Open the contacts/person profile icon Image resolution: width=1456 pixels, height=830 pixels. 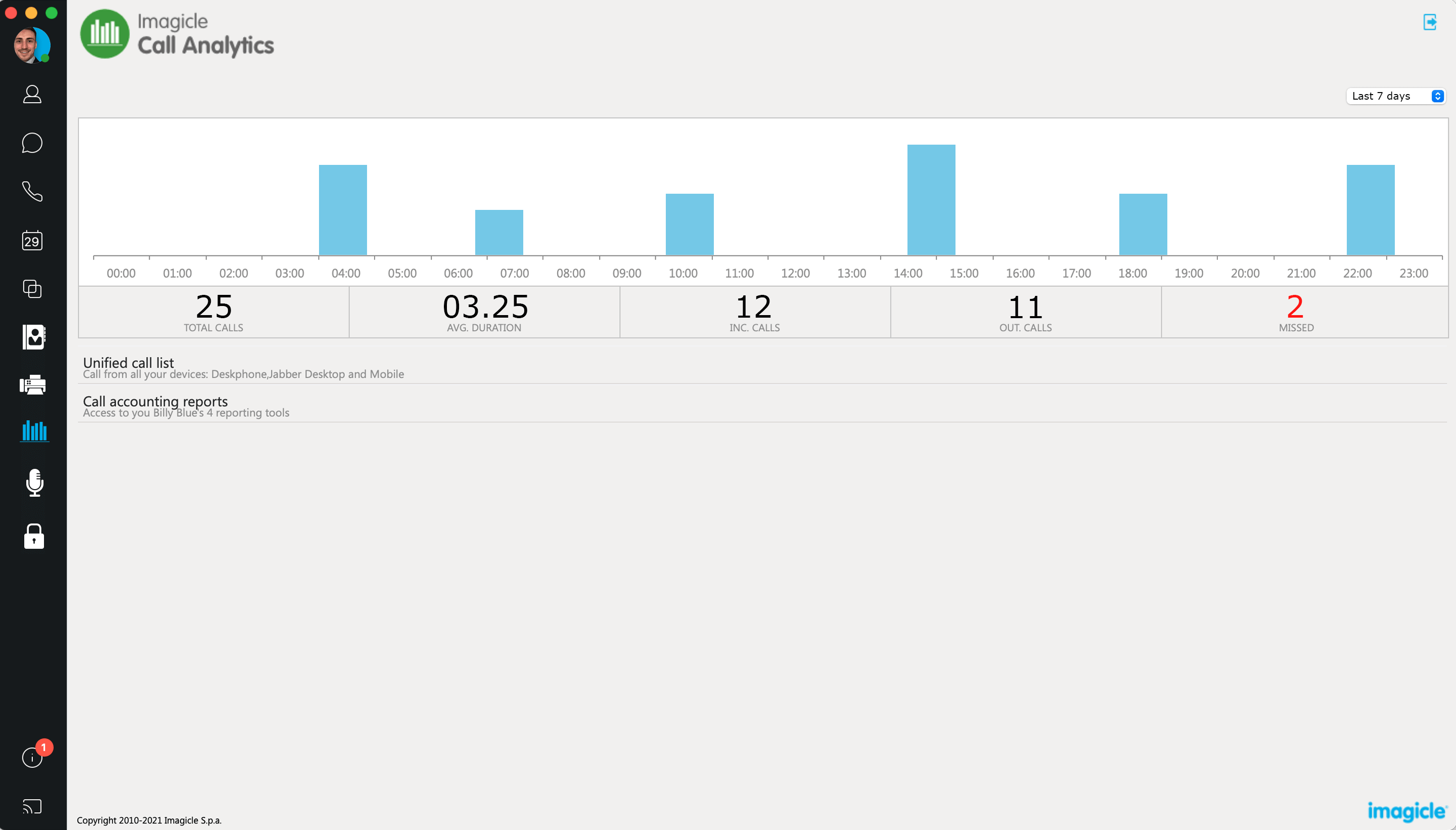(33, 94)
